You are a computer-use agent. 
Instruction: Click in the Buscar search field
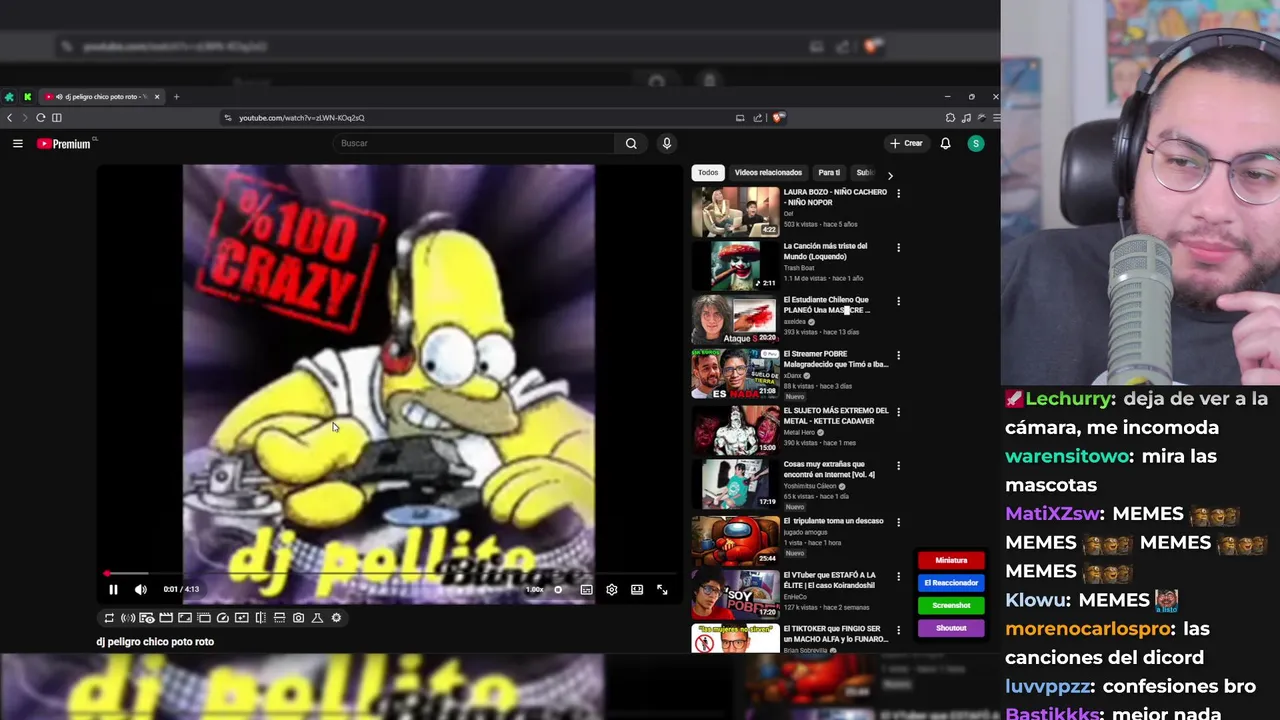[x=475, y=144]
